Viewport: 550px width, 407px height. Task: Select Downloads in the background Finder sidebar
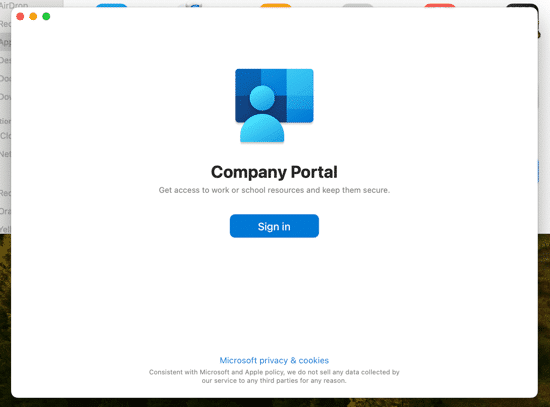(x=5, y=96)
